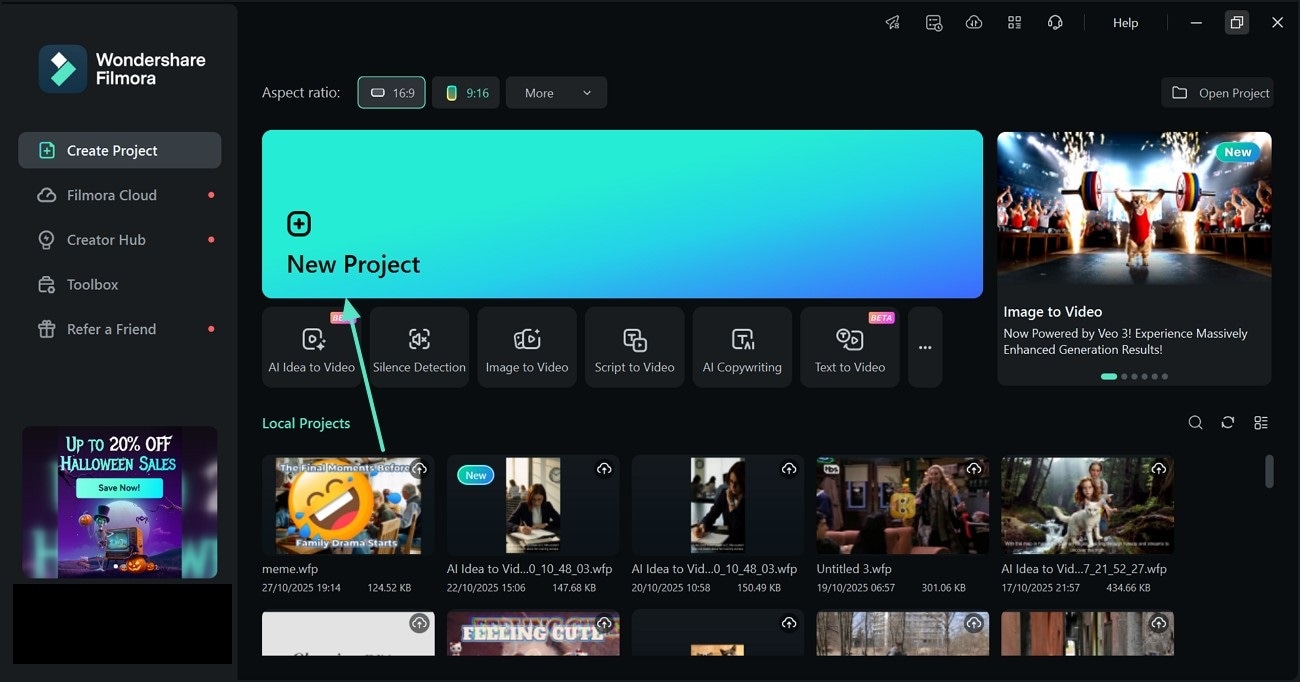This screenshot has width=1300, height=682.
Task: Select the 16:9 aspect ratio option
Action: point(391,92)
